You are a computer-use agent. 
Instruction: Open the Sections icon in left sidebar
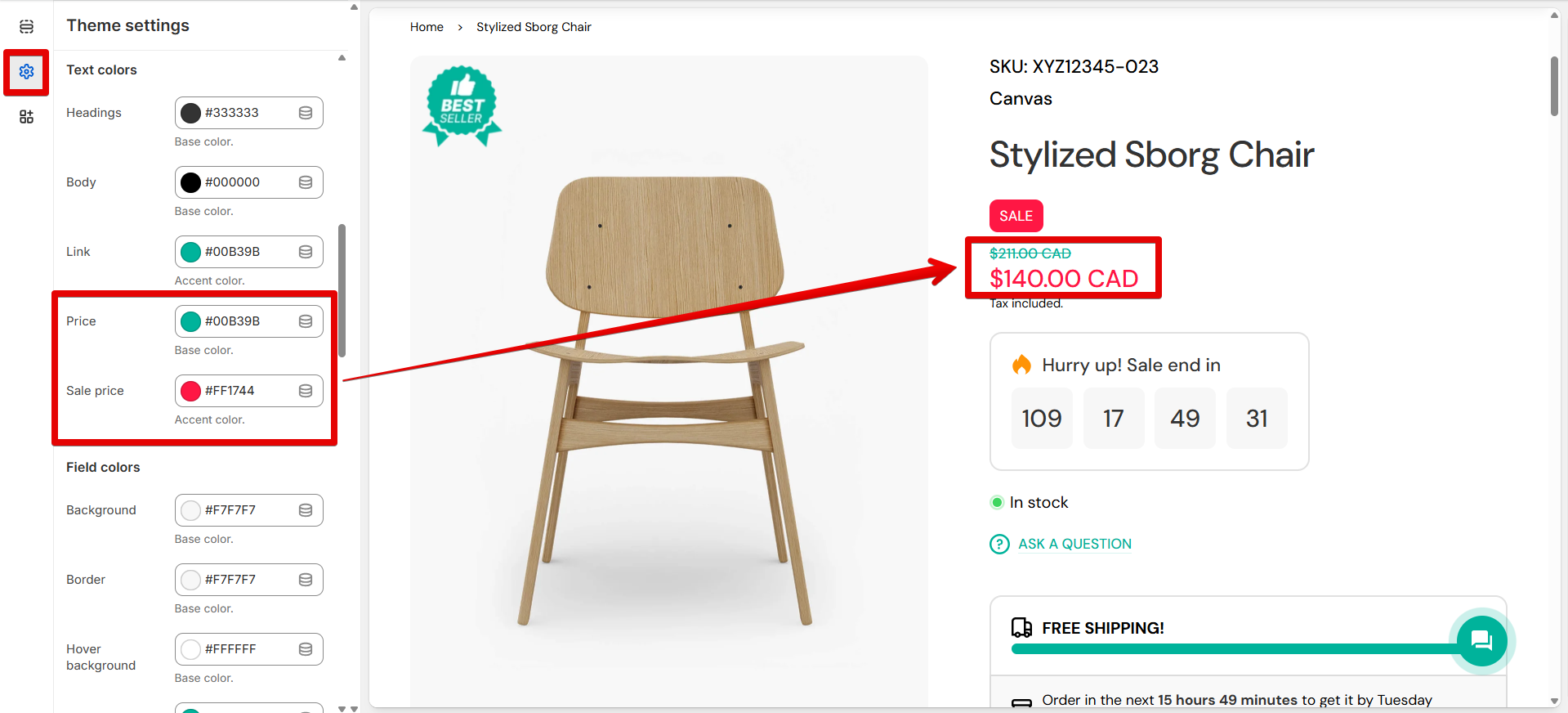tap(26, 27)
